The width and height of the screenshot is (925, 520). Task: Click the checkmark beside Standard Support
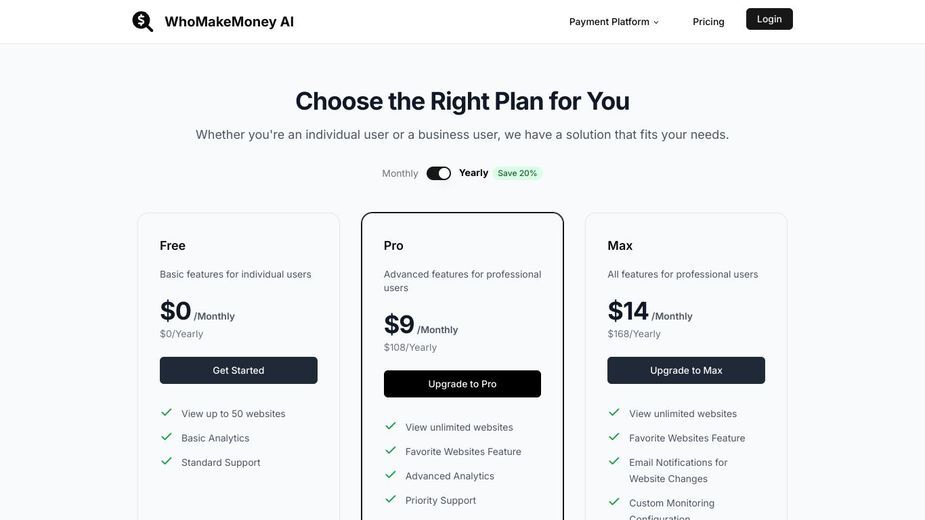point(166,461)
